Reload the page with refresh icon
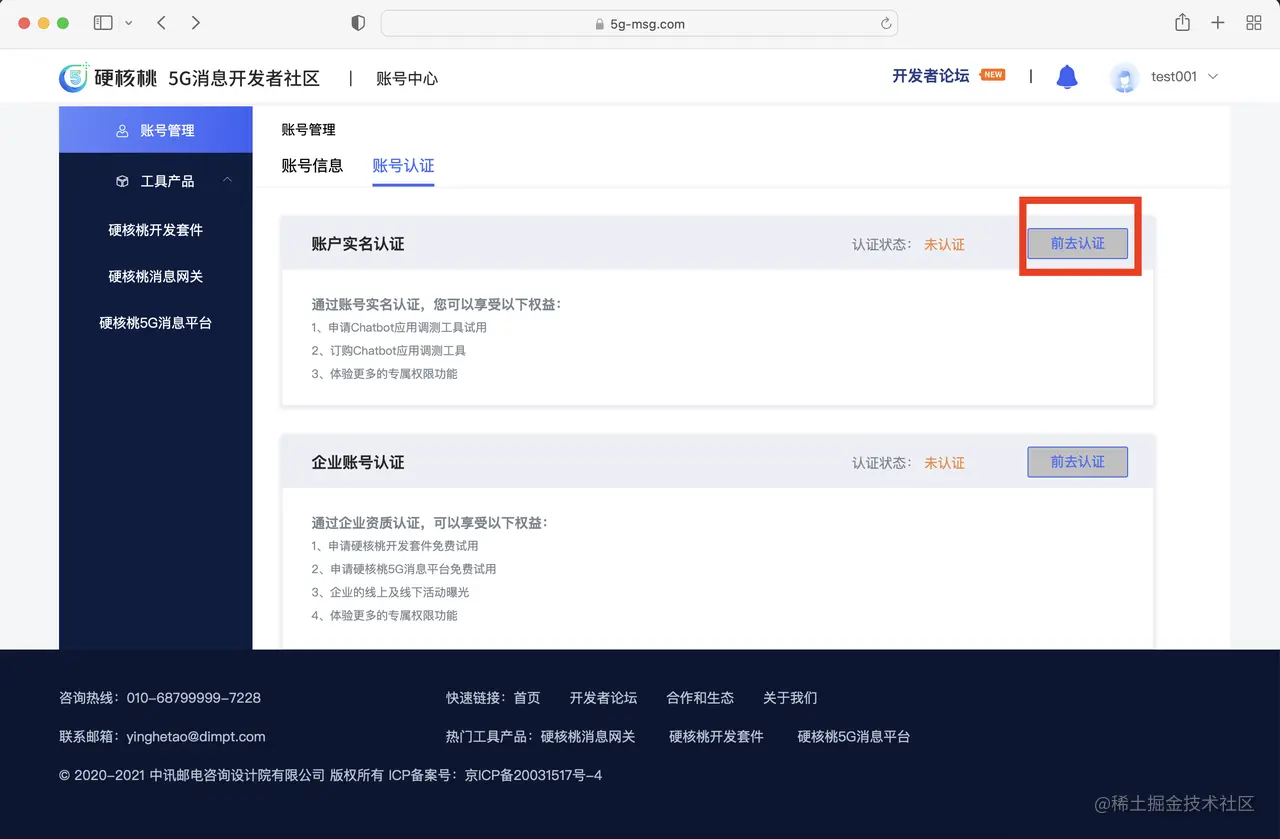The height and width of the screenshot is (839, 1280). [x=886, y=24]
